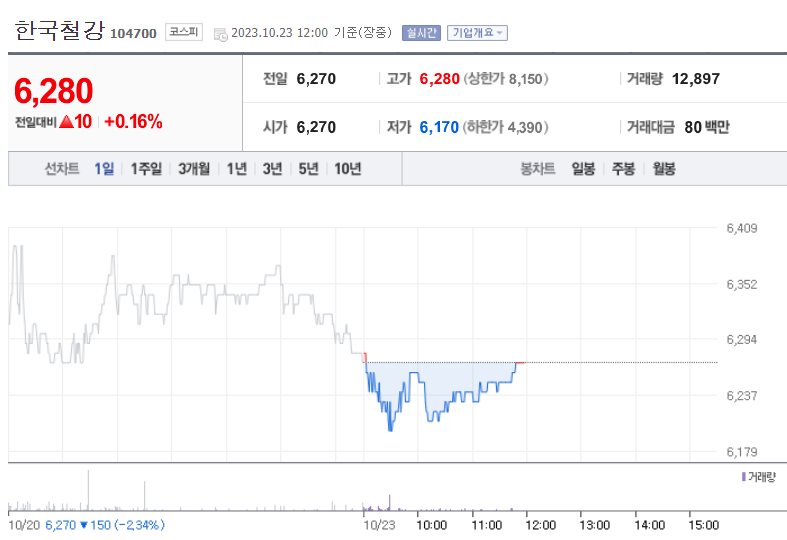Click the +0.16% change value
787x540 pixels.
133,121
